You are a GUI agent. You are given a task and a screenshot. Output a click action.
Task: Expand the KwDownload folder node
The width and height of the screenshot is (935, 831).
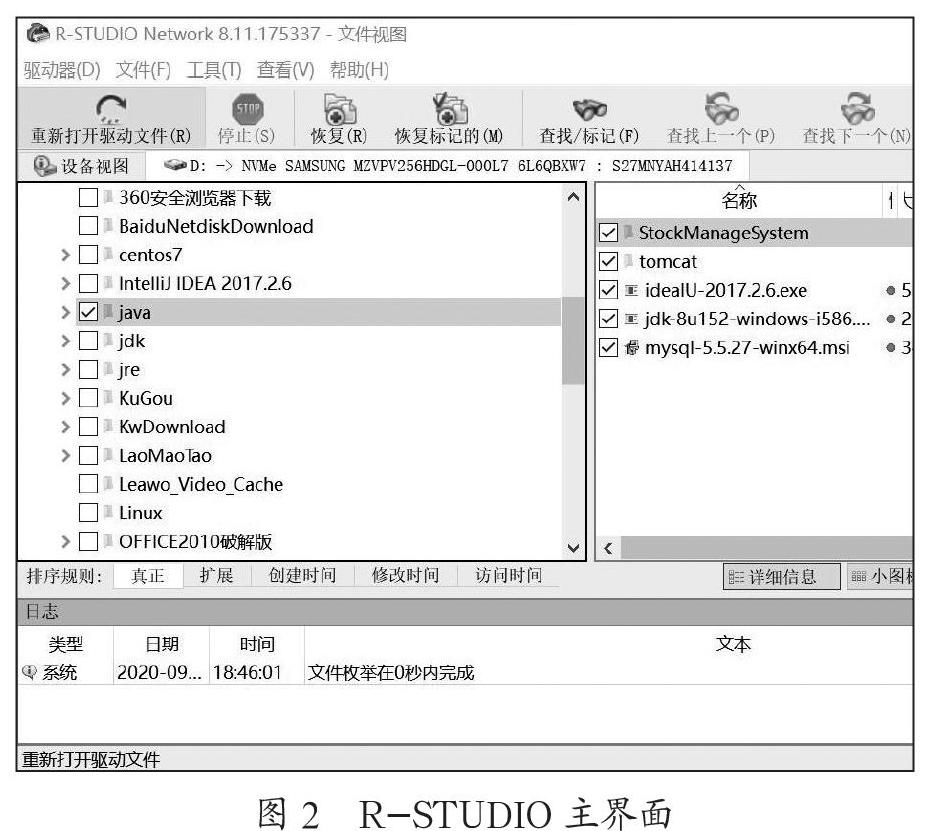pyautogui.click(x=66, y=426)
